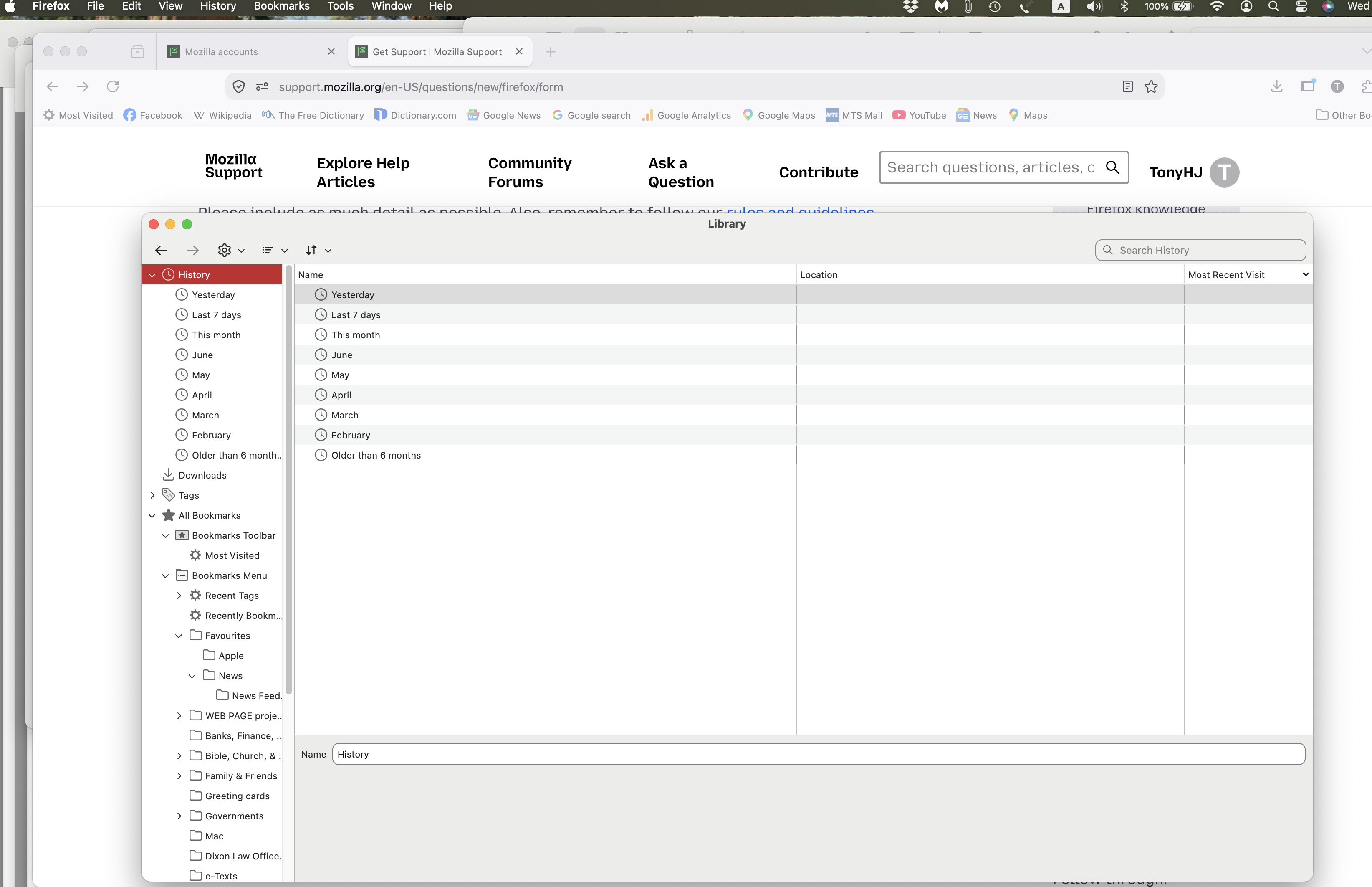Viewport: 1372px width, 887px height.
Task: Sort by the Name column header
Action: (545, 275)
